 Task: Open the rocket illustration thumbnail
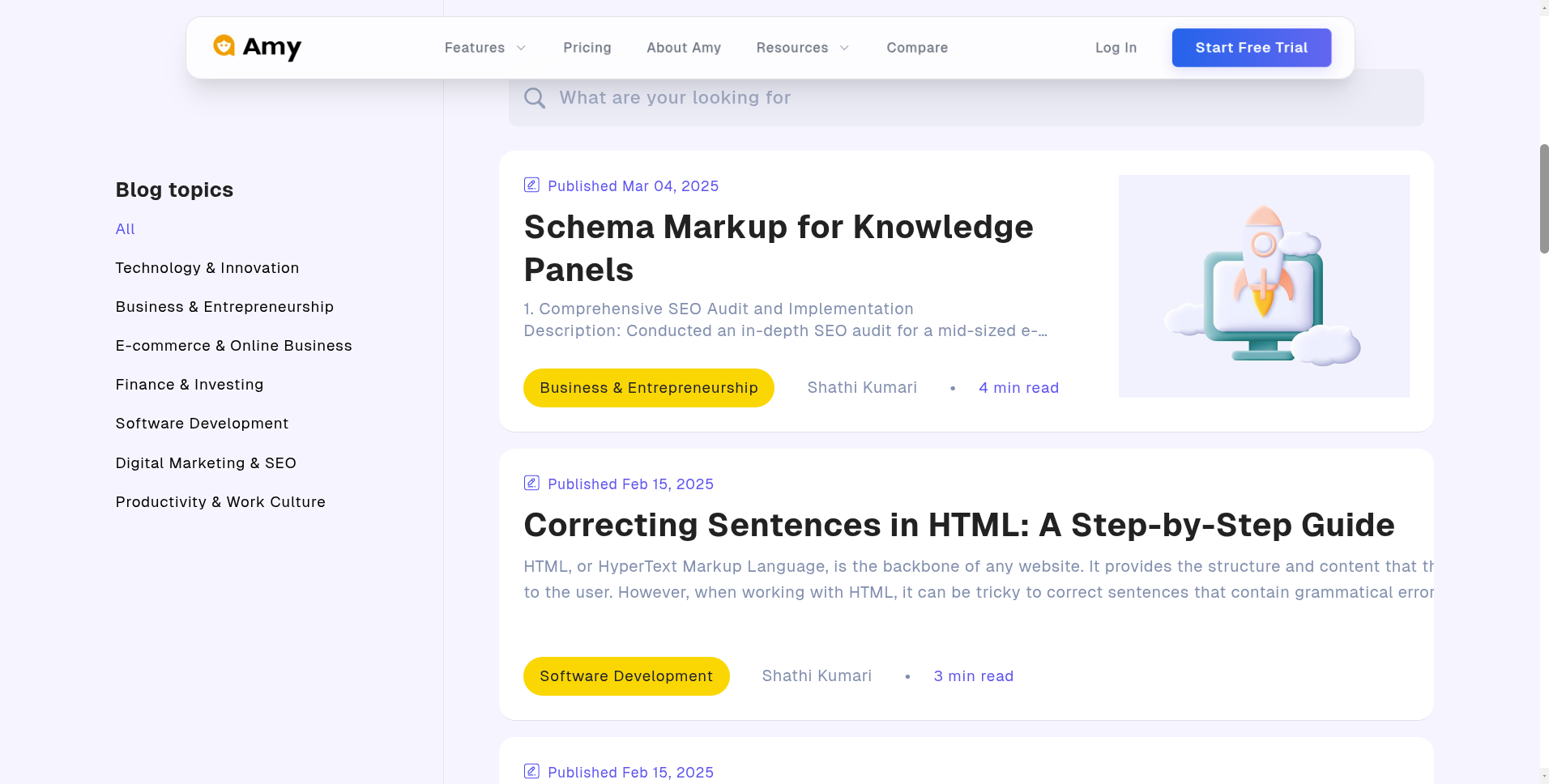(x=1263, y=286)
